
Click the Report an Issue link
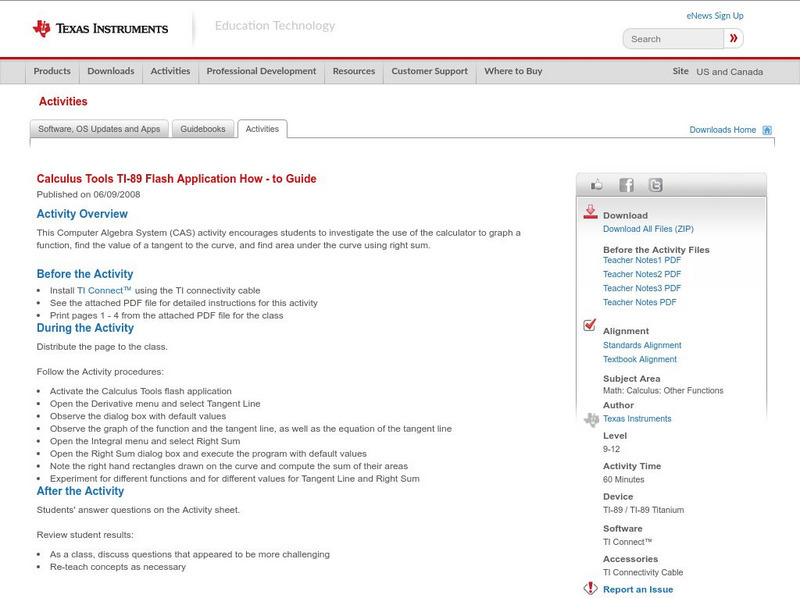pyautogui.click(x=638, y=589)
